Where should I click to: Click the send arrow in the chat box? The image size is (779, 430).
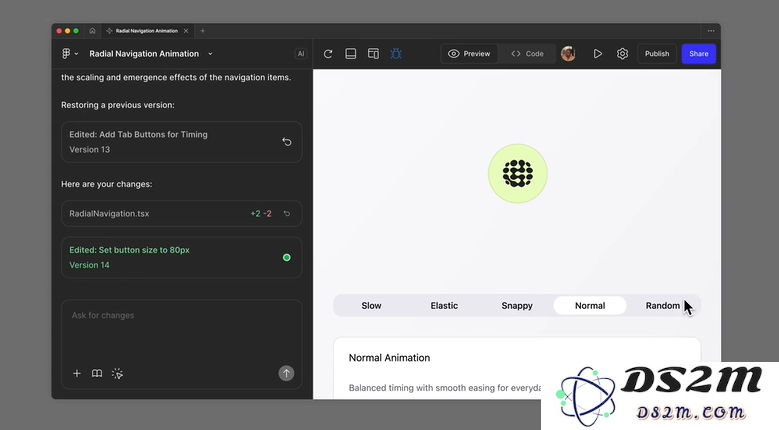(x=286, y=373)
